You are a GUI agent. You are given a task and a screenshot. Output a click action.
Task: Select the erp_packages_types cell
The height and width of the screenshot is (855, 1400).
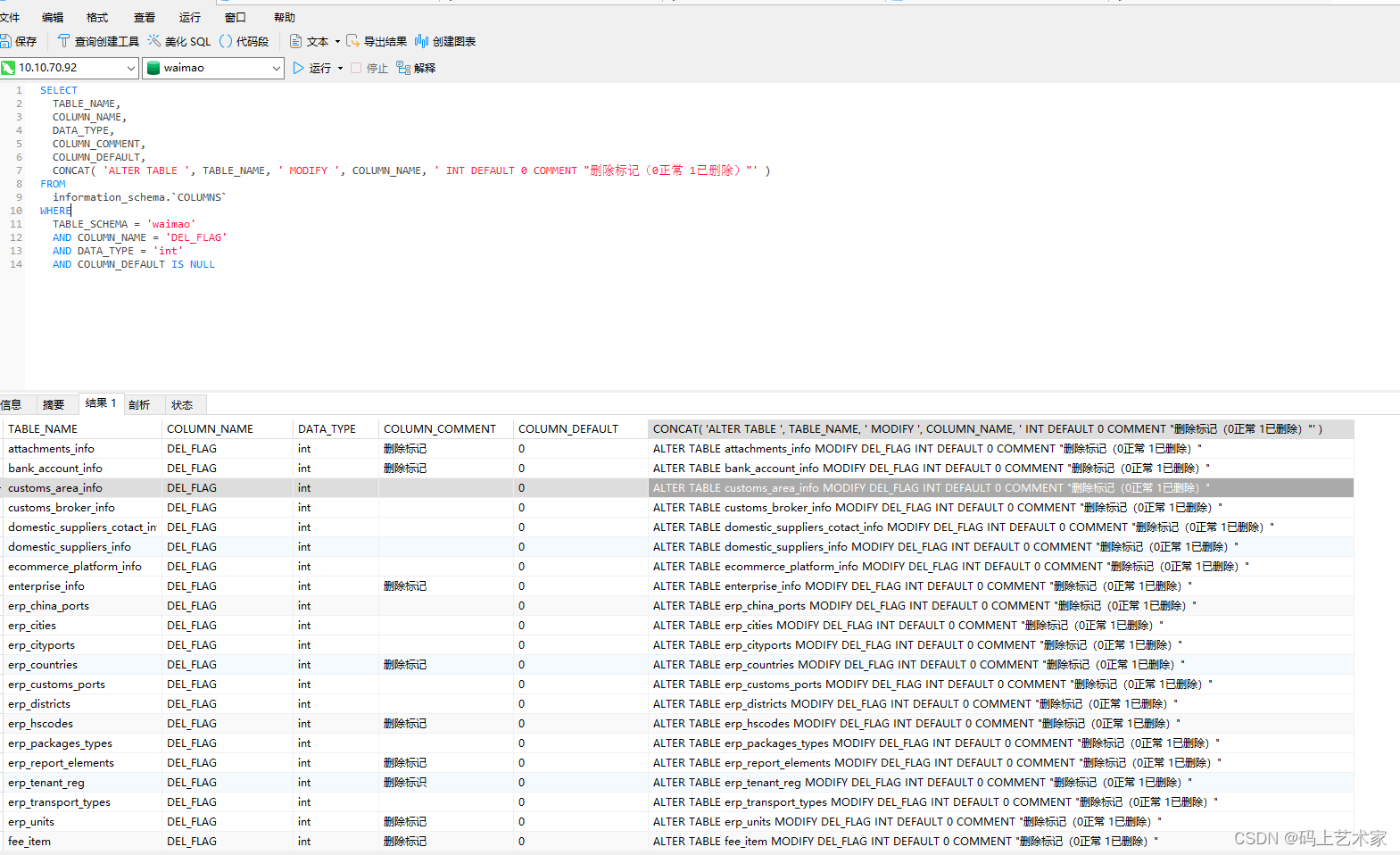coord(82,743)
